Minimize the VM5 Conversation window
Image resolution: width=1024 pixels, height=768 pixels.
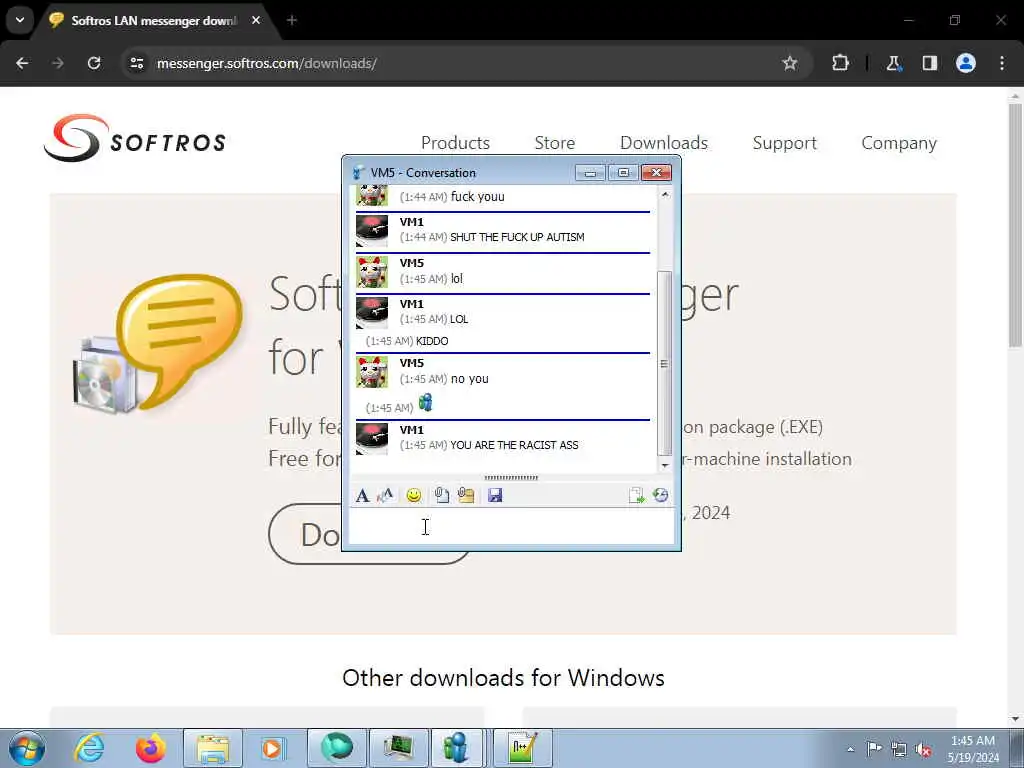pos(590,172)
